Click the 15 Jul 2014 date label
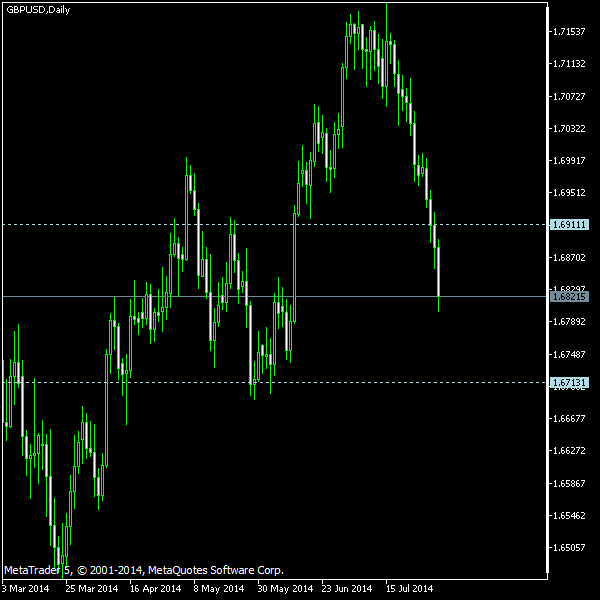The height and width of the screenshot is (600, 600). pos(409,589)
